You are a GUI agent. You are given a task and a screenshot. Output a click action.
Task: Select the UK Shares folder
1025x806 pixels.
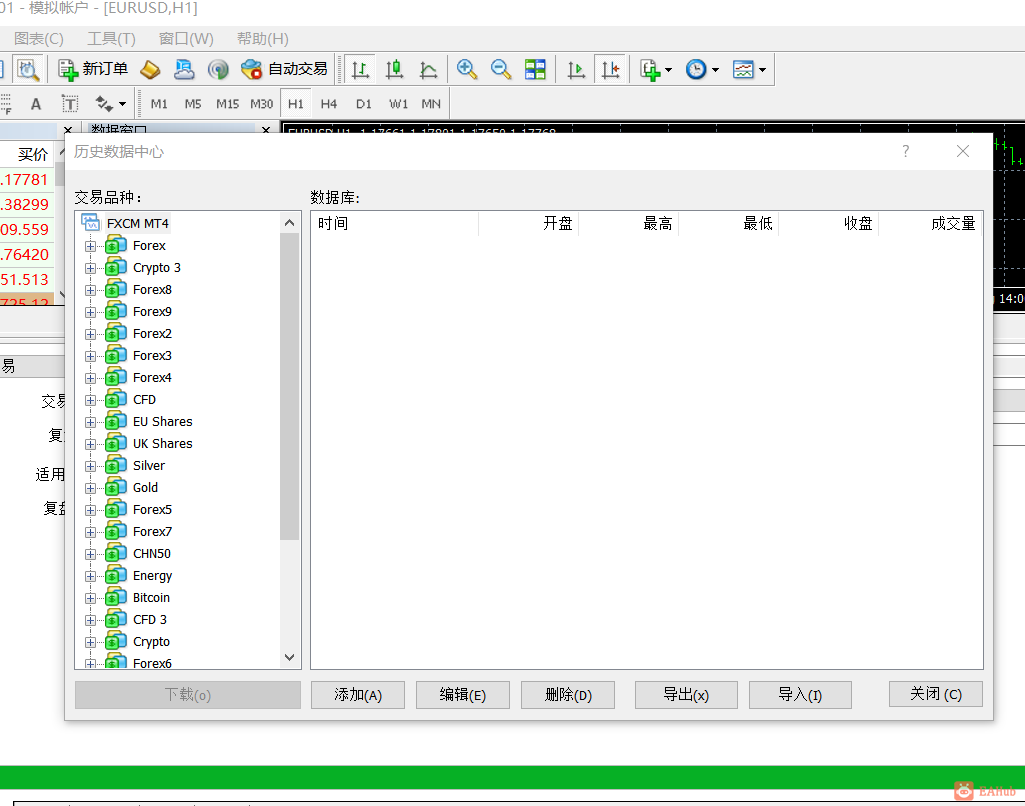(163, 443)
